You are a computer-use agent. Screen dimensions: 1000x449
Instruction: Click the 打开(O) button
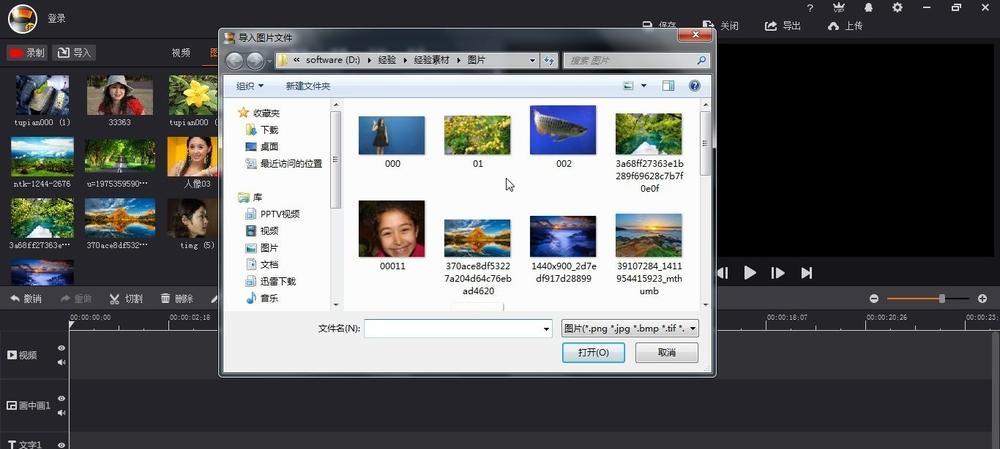coord(593,353)
